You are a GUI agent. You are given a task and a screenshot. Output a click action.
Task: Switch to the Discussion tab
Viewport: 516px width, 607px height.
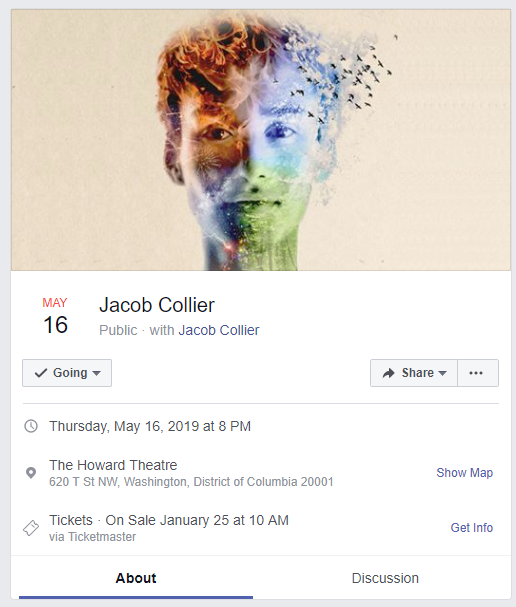click(385, 578)
